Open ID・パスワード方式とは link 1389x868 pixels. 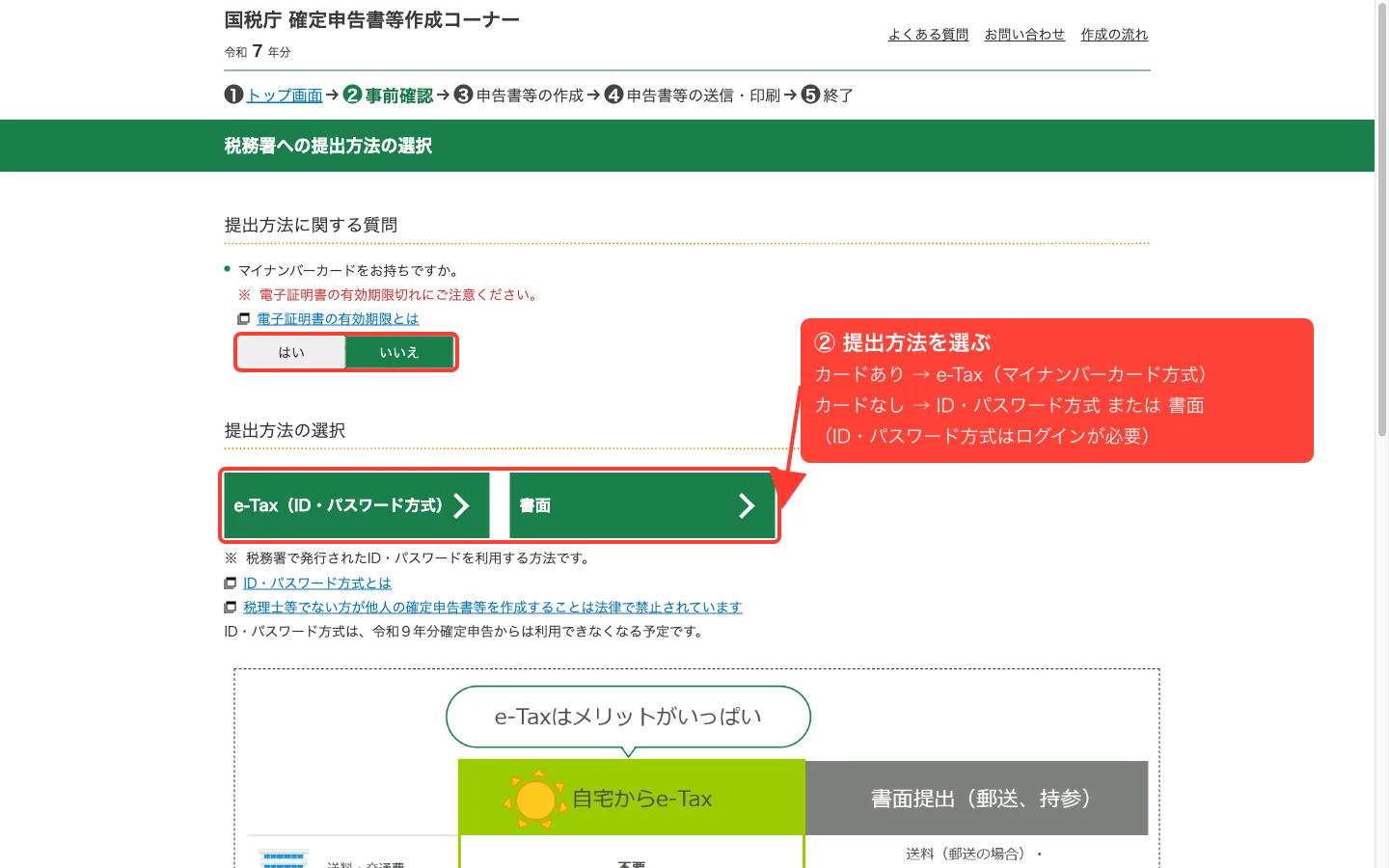[x=317, y=583]
